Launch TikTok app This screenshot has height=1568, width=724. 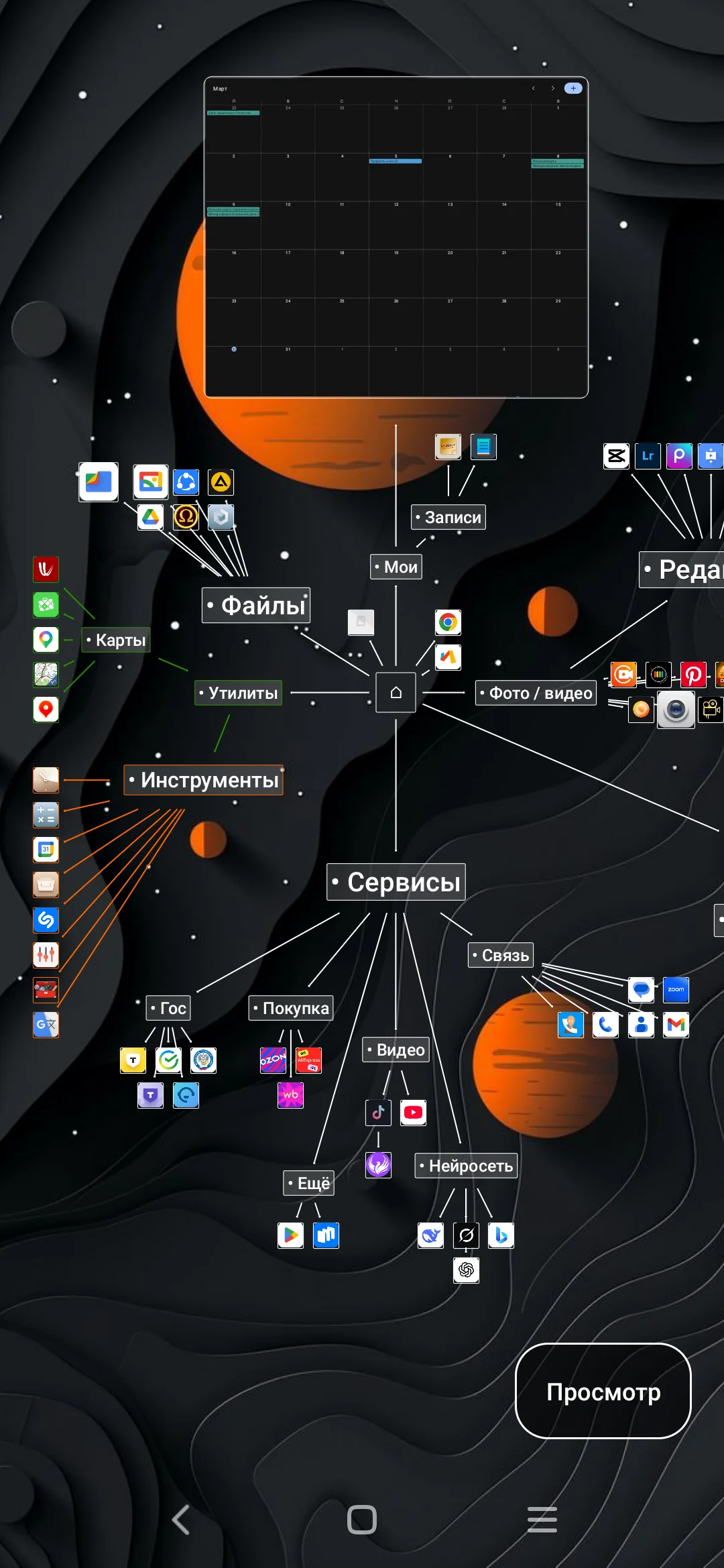coord(378,1113)
